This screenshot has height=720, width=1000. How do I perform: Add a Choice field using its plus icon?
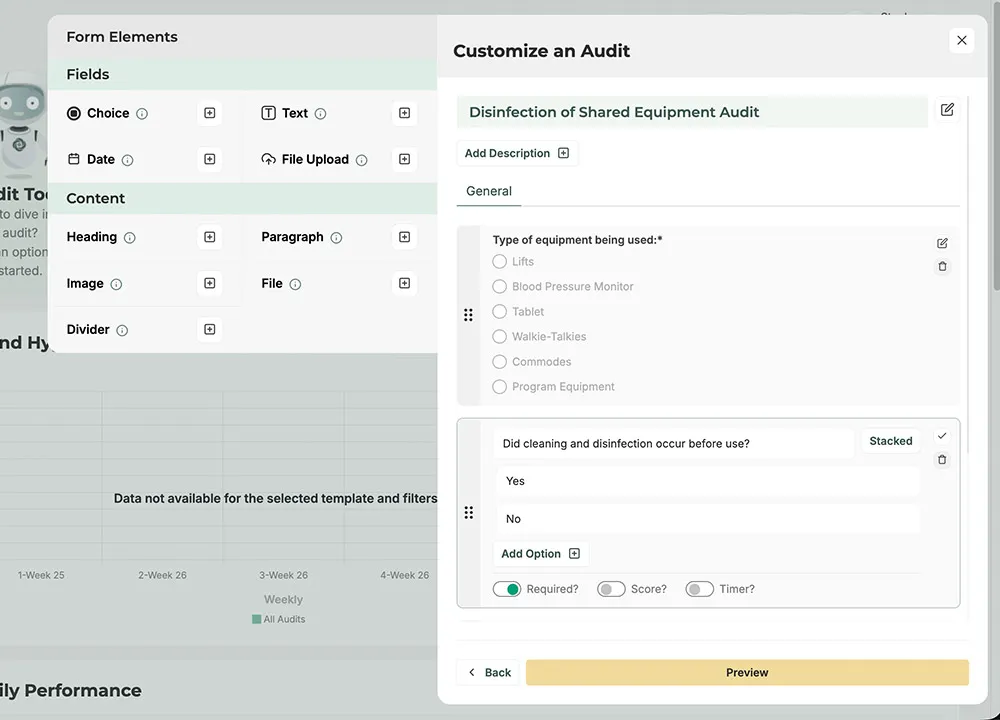(x=209, y=113)
